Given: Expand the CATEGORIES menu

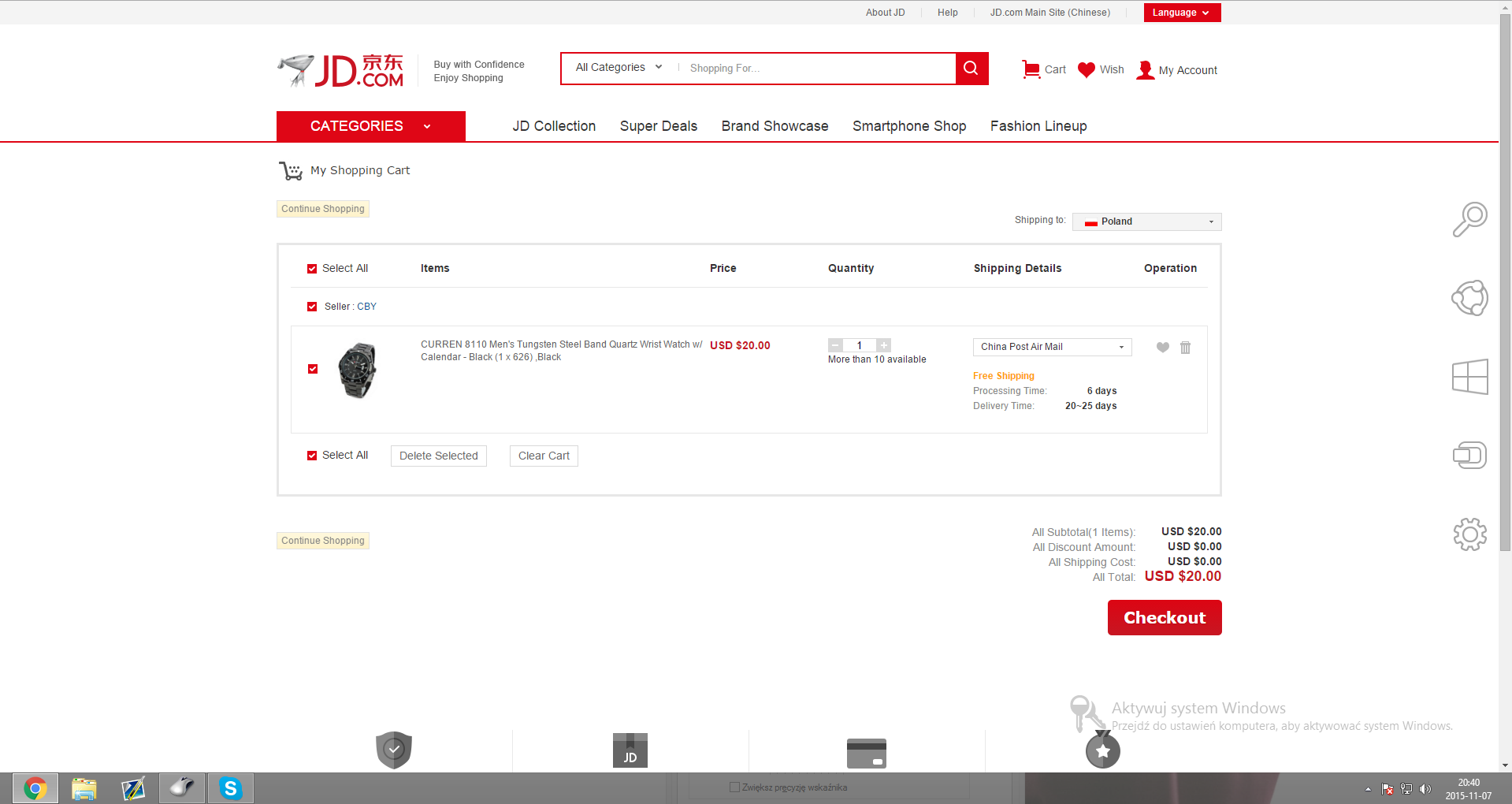Looking at the screenshot, I should point(370,126).
